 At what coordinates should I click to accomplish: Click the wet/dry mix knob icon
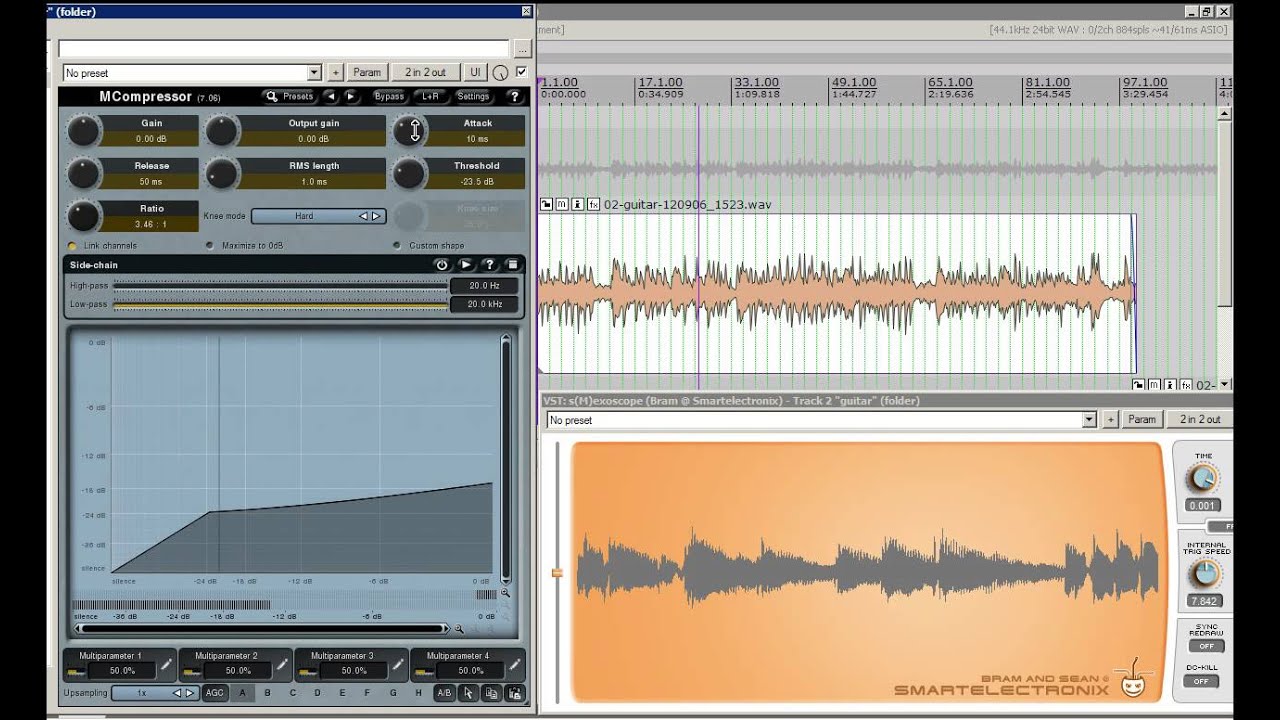501,73
